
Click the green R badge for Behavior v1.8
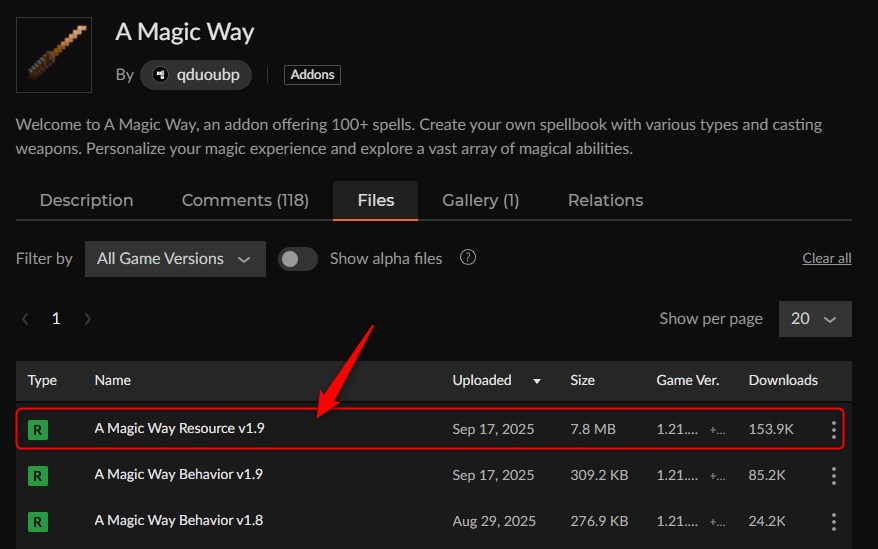click(x=37, y=521)
